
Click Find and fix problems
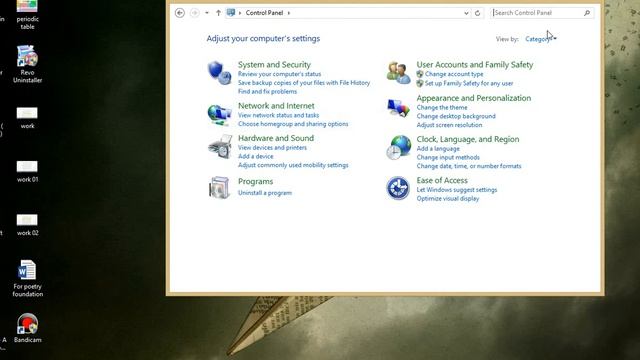(x=267, y=91)
